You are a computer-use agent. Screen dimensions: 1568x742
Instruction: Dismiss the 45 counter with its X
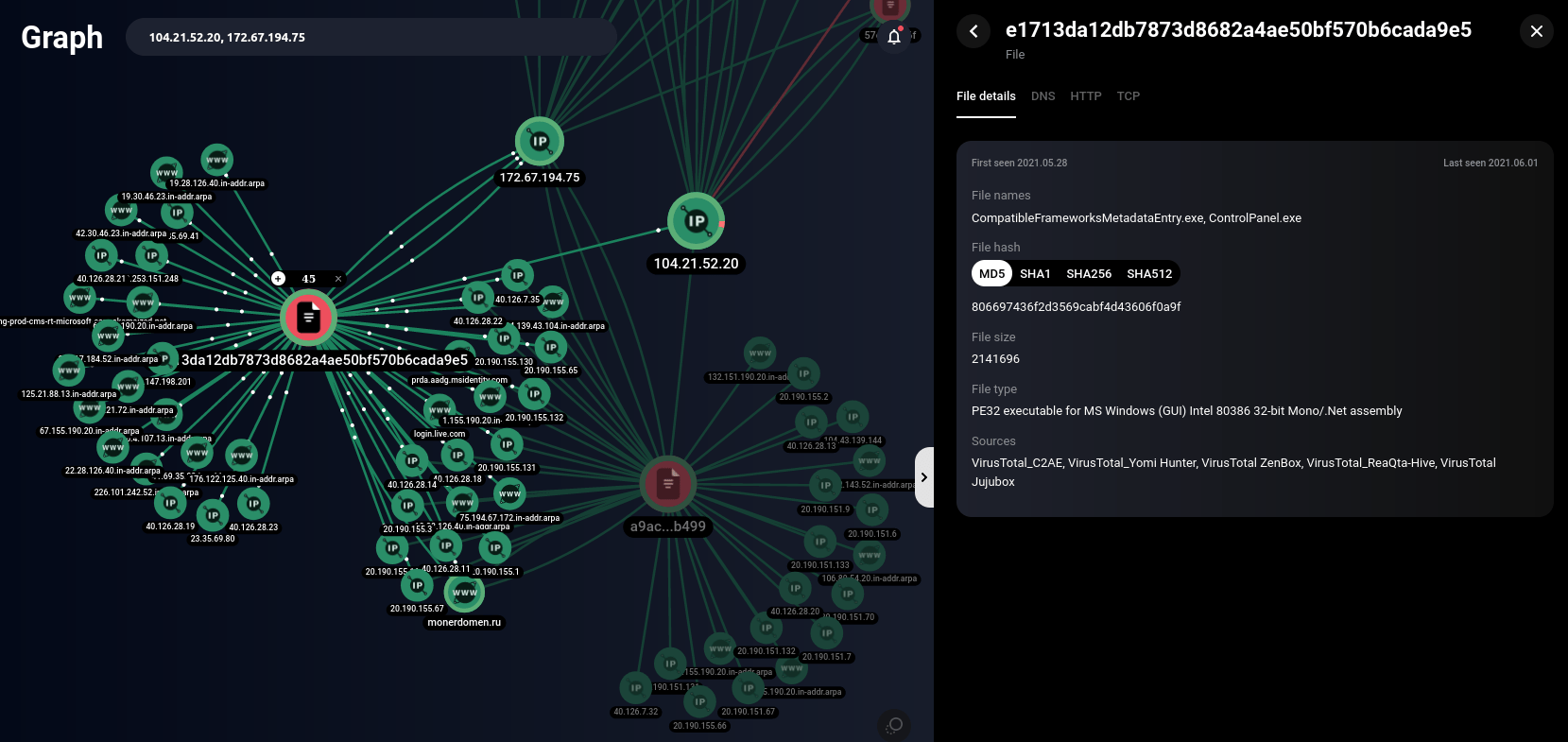pyautogui.click(x=338, y=279)
